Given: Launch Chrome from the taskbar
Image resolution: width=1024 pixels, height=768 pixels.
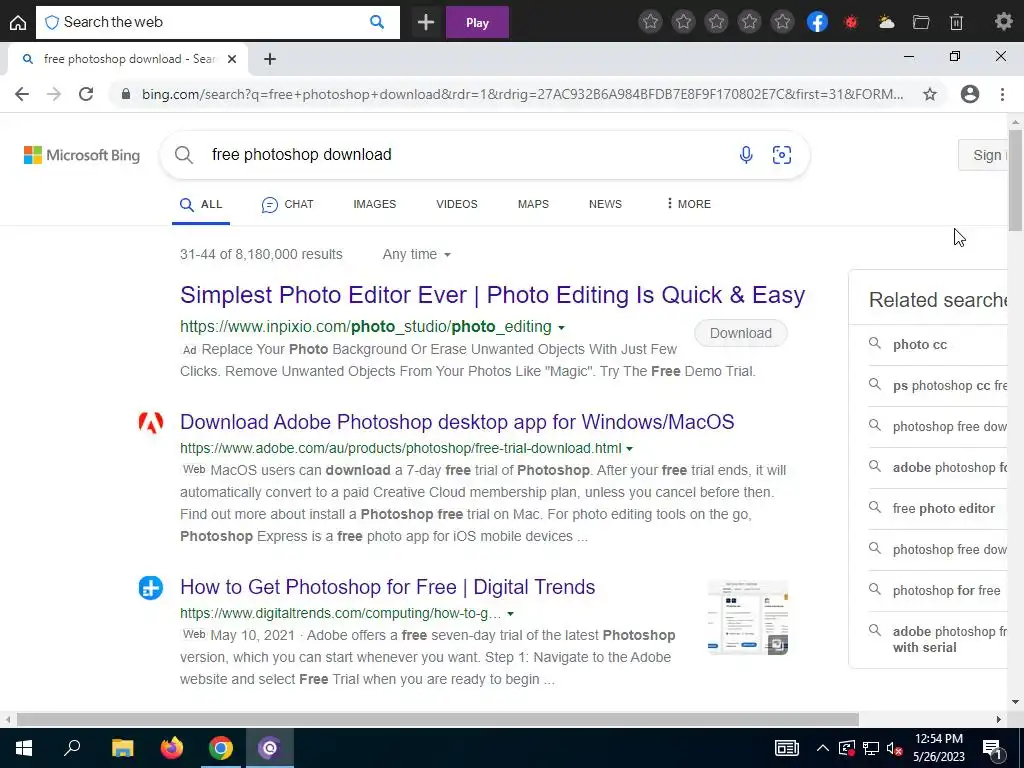Looking at the screenshot, I should coord(221,748).
